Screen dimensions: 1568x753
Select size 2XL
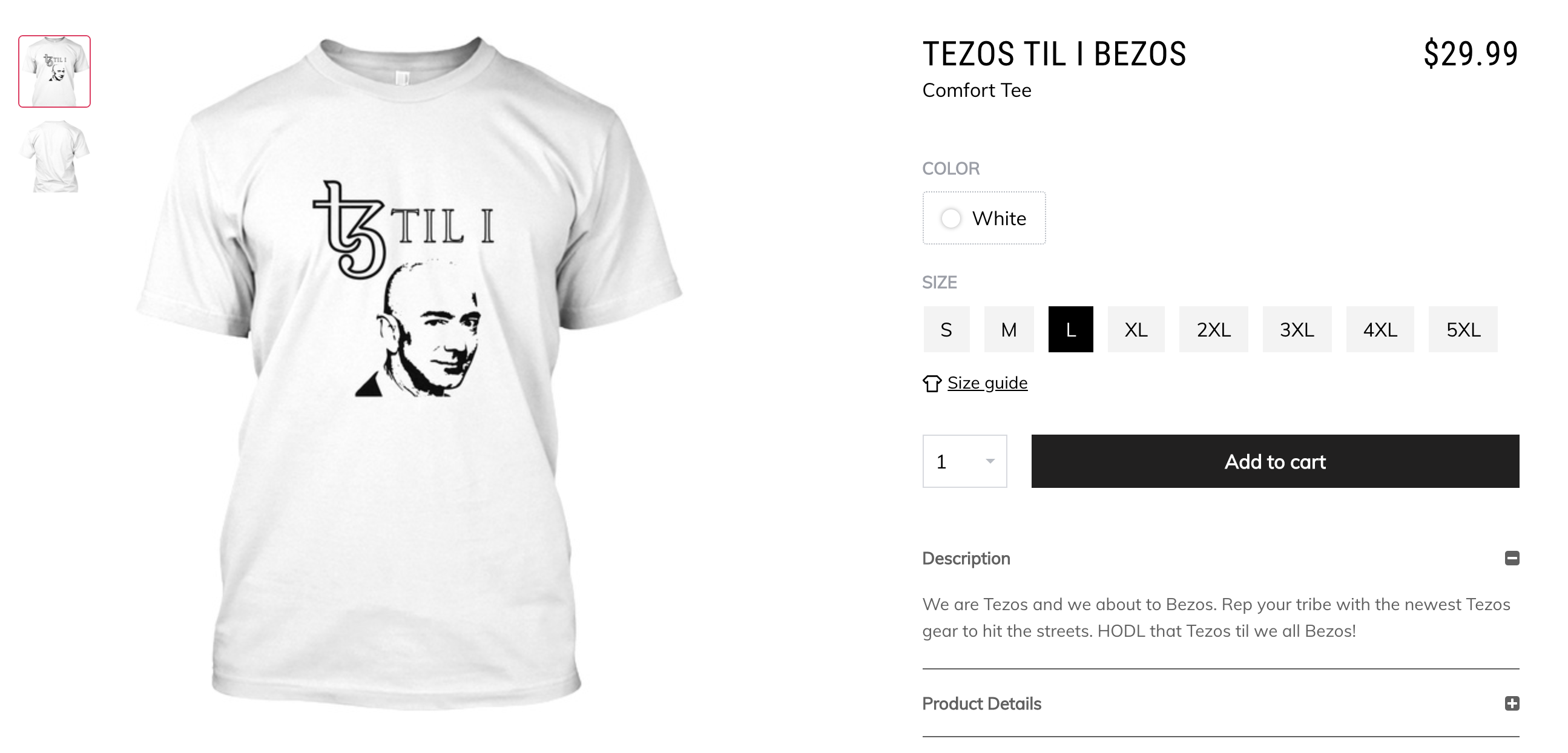tap(1214, 329)
